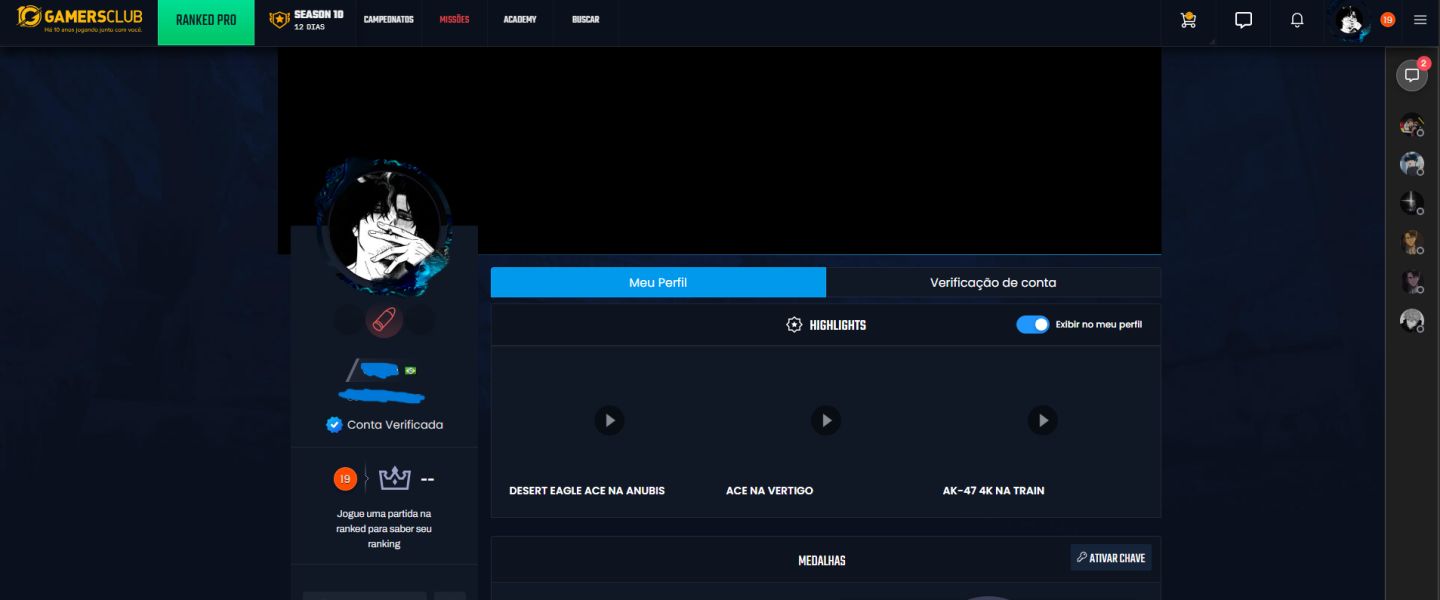
Task: Open the Ranked Pro section
Action: tap(206, 22)
